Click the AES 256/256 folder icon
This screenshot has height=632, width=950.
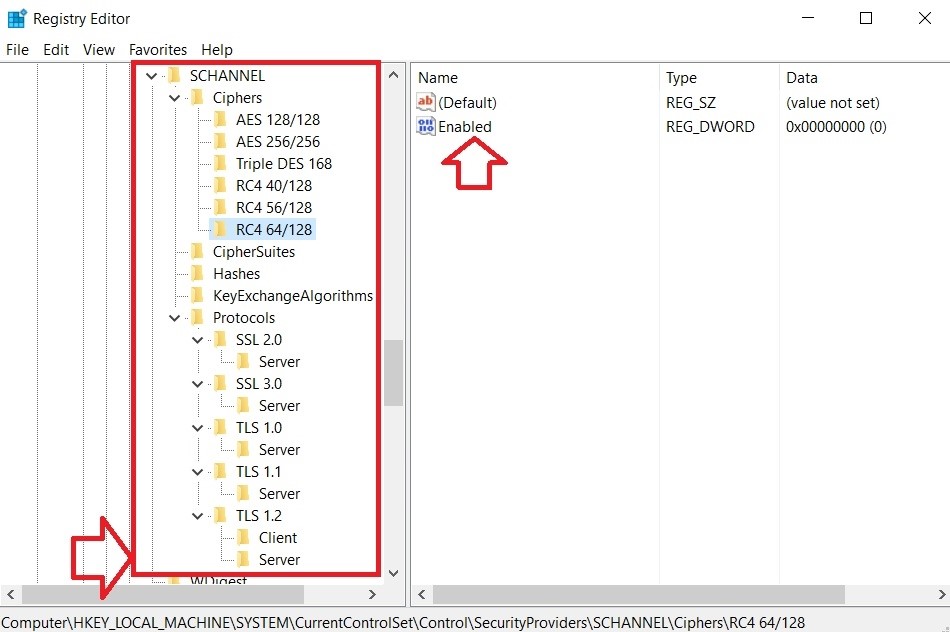(x=221, y=141)
